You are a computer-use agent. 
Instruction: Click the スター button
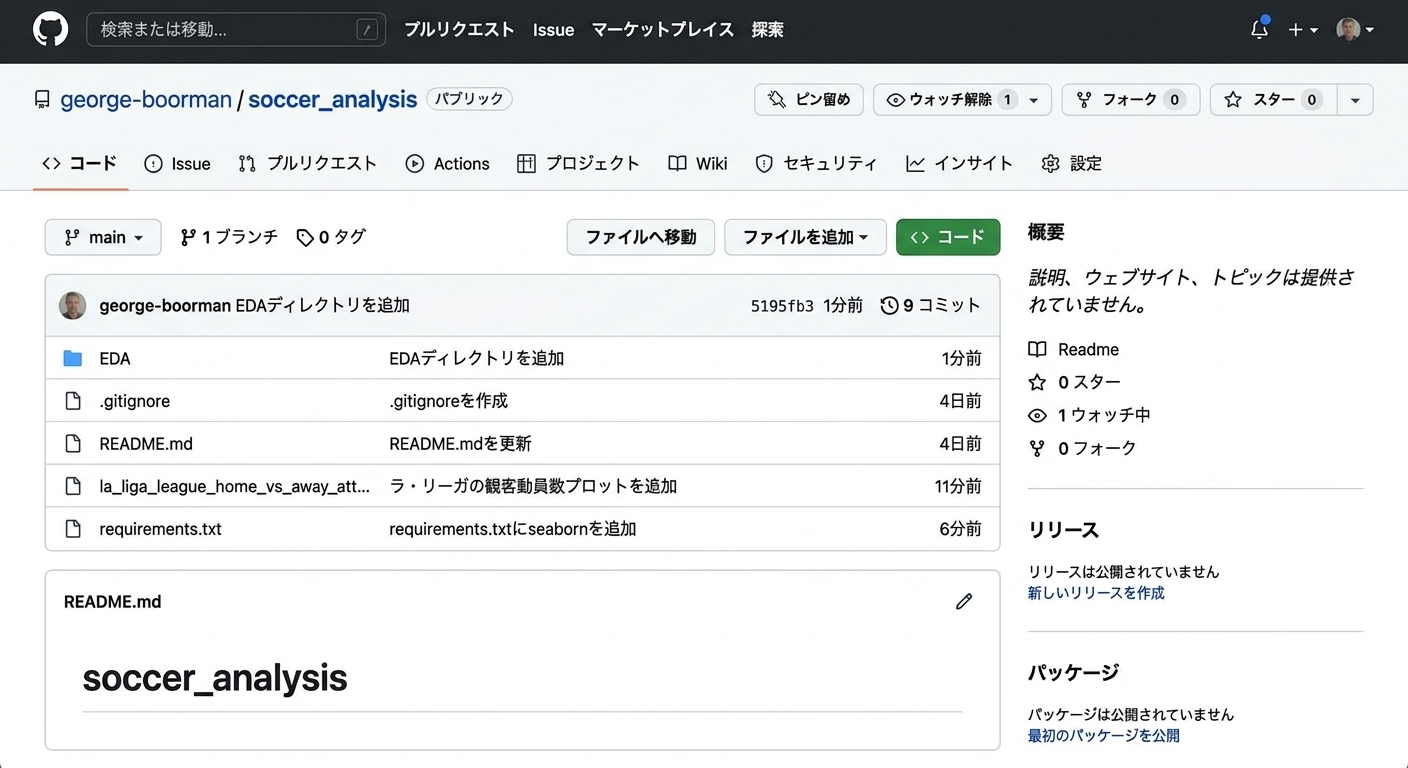tap(1273, 99)
